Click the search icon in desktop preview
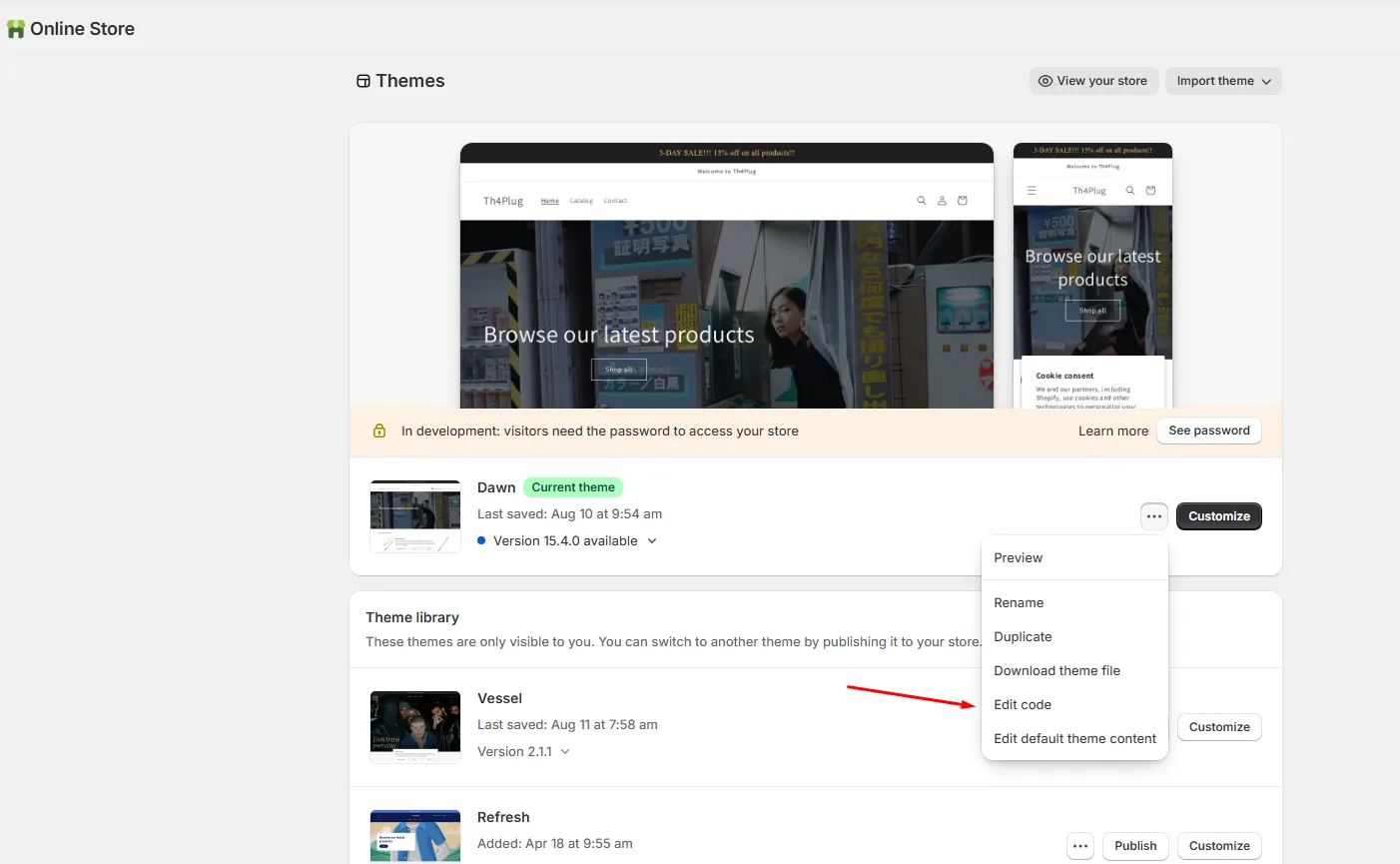This screenshot has height=864, width=1400. 922,201
